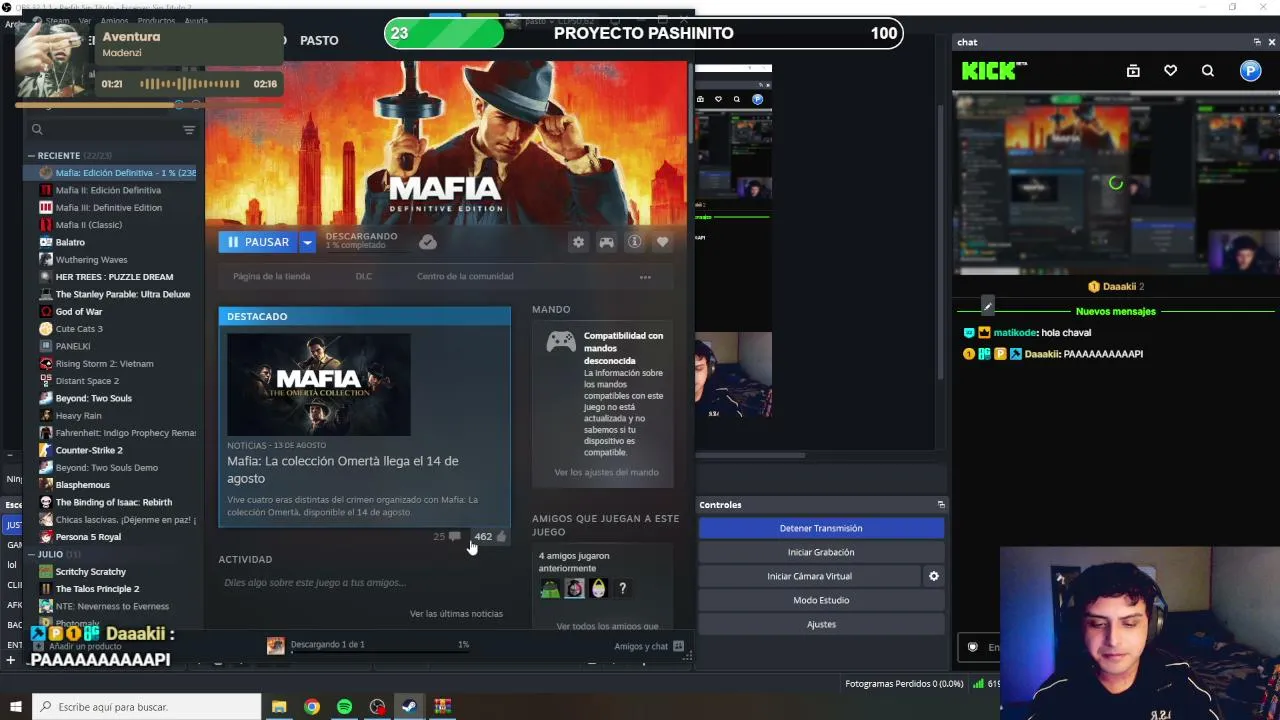The height and width of the screenshot is (720, 1280).
Task: Click the audio waveform progress of Aventura track
Action: coord(189,84)
